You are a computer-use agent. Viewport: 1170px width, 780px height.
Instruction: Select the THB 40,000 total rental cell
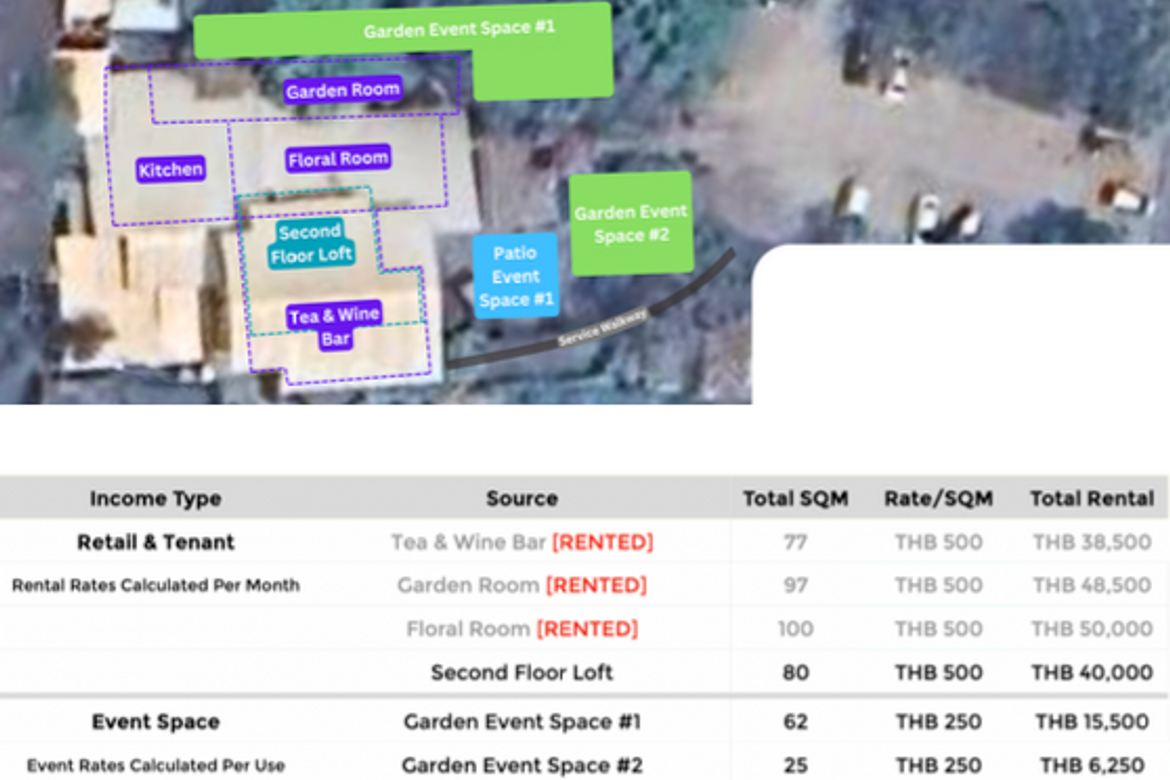coord(1092,672)
